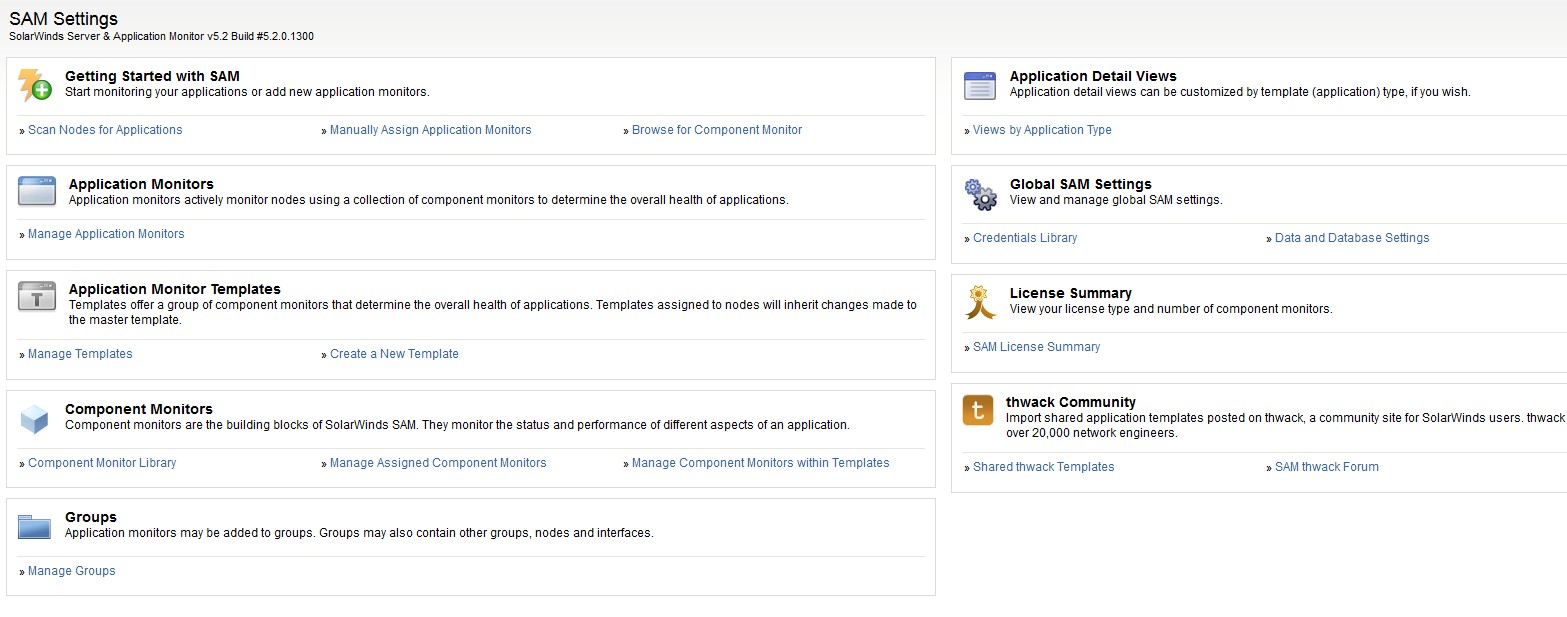
Task: Click the Getting Started with SAM heading
Action: pos(152,76)
